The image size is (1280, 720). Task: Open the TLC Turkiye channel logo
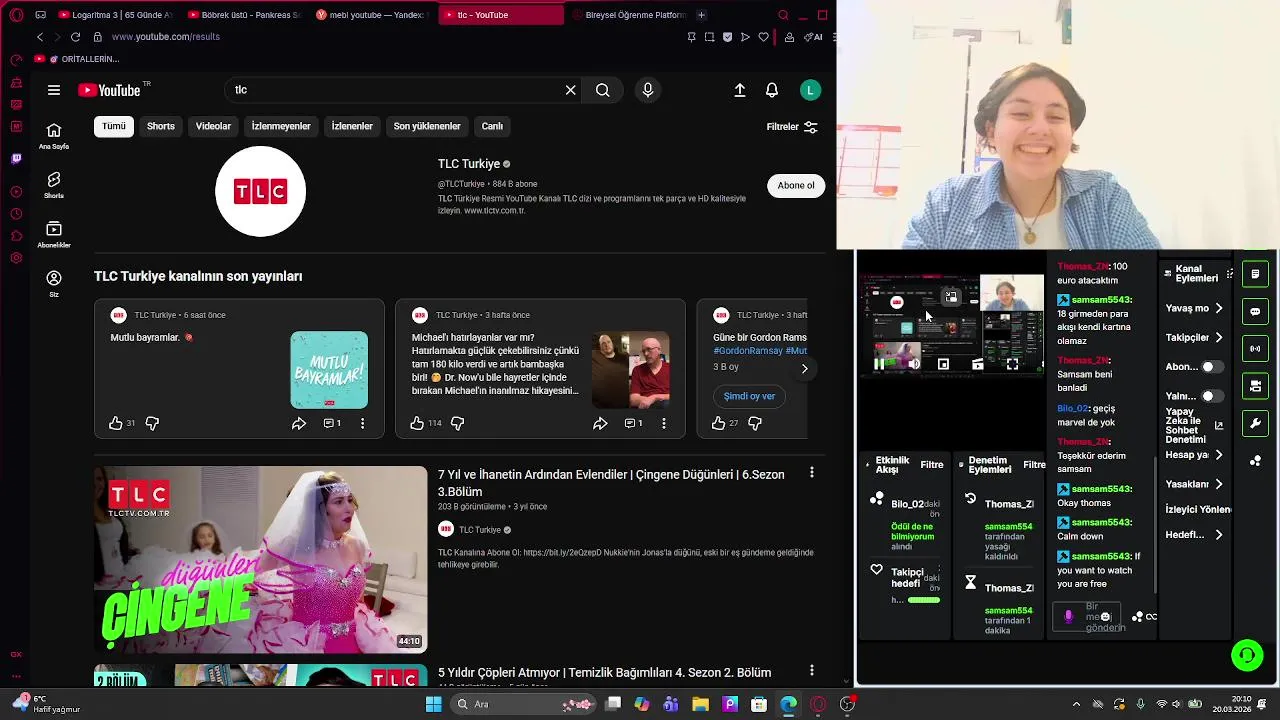(260, 191)
